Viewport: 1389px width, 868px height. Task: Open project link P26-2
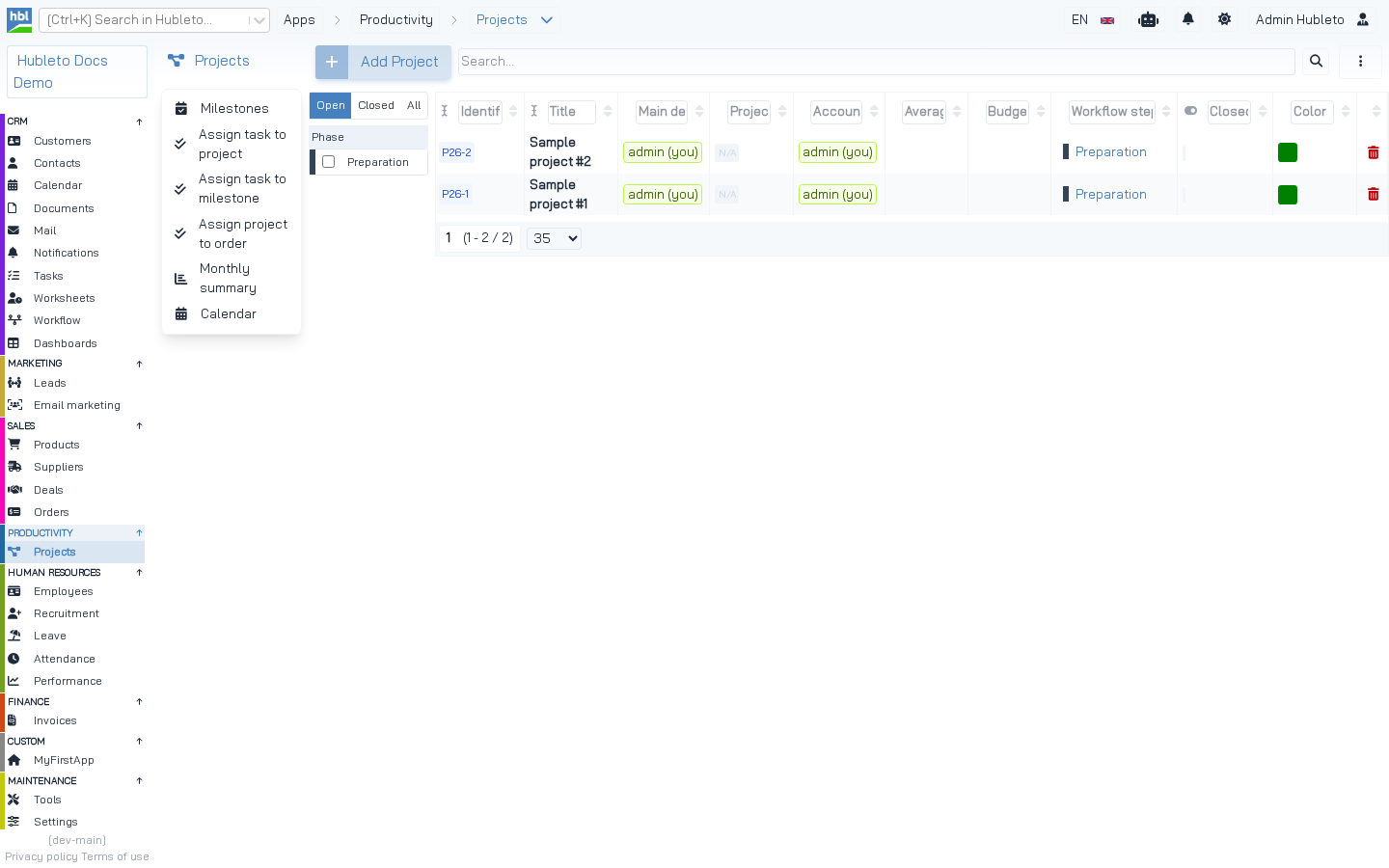(456, 152)
